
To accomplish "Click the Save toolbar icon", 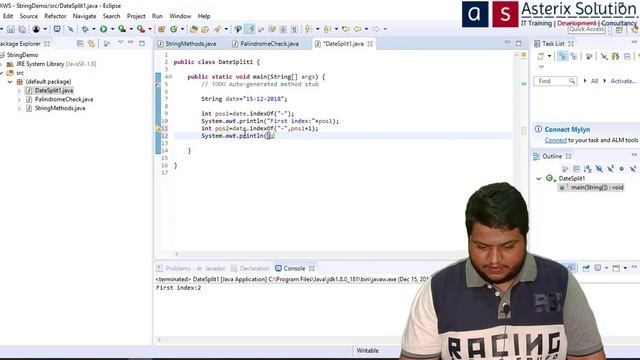I will (11, 29).
